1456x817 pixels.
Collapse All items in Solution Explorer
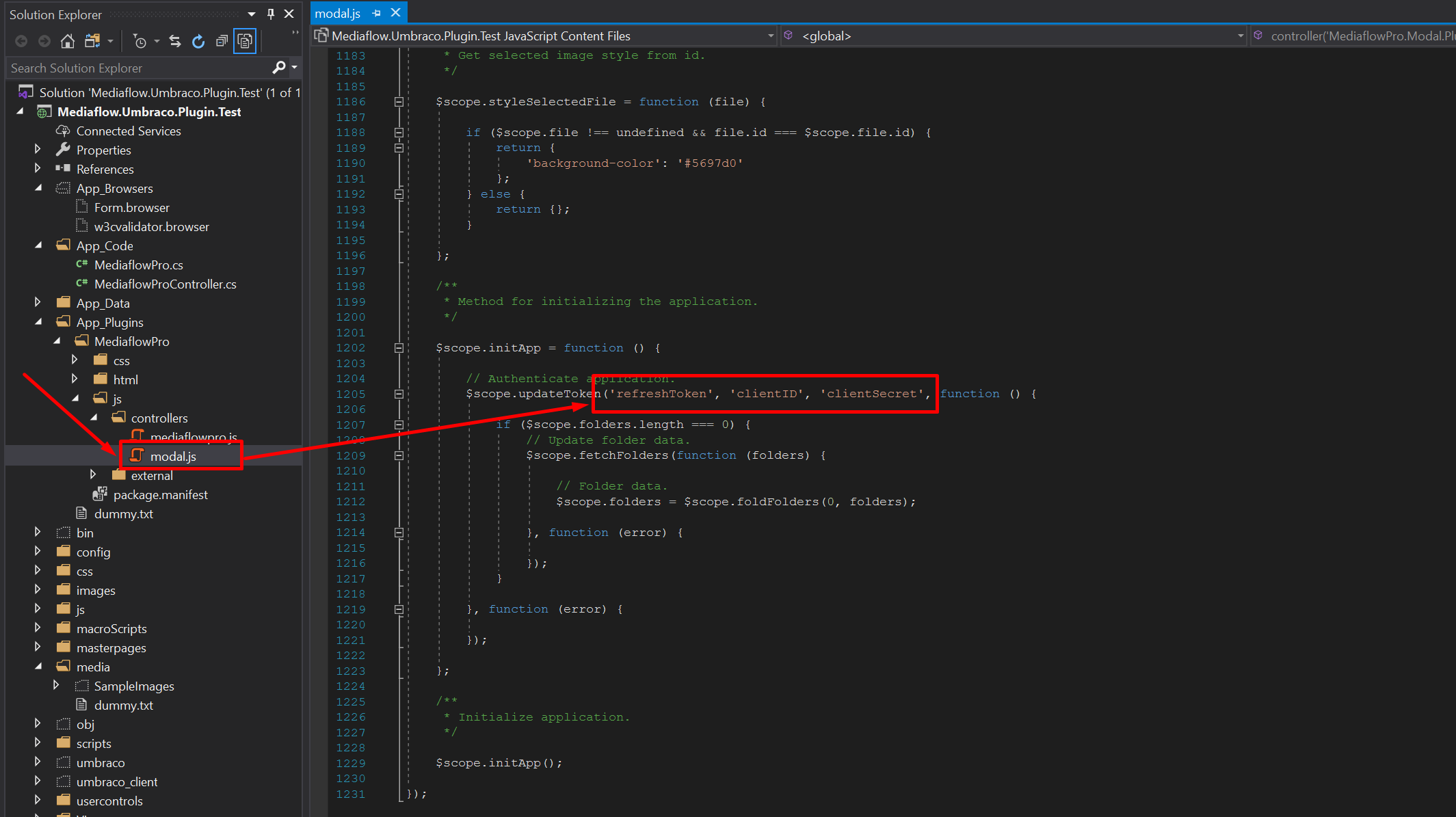[x=222, y=41]
